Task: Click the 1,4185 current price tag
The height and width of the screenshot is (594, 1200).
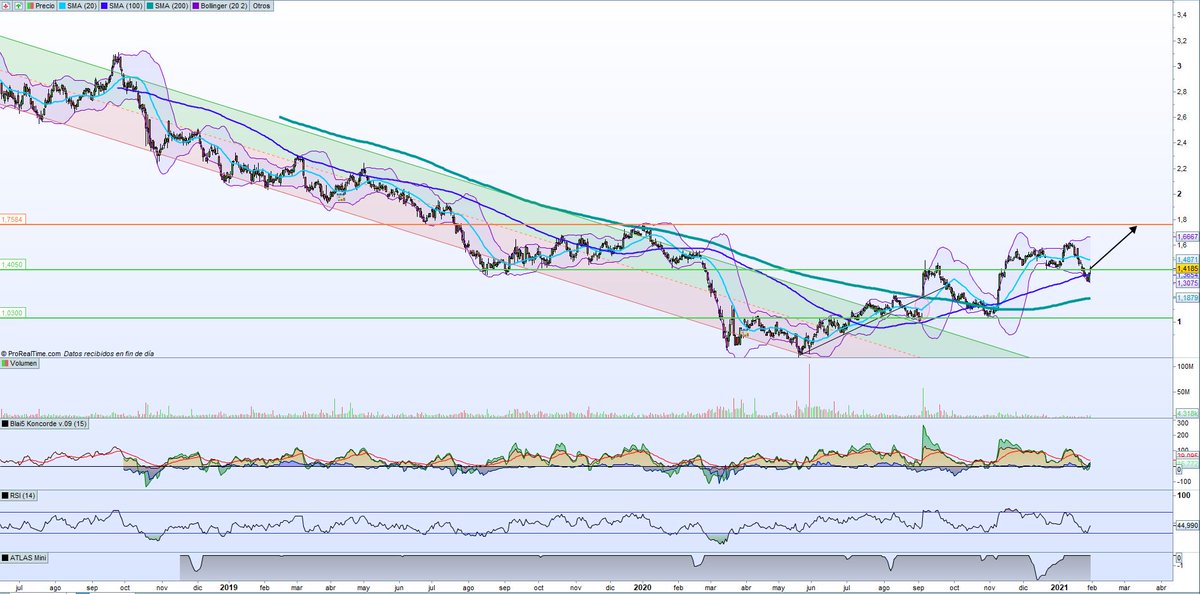Action: click(1186, 268)
